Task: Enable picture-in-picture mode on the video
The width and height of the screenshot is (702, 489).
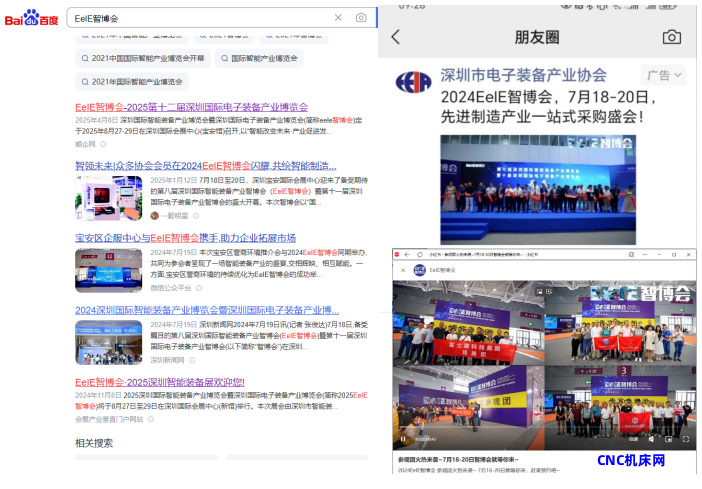Action: click(x=668, y=439)
